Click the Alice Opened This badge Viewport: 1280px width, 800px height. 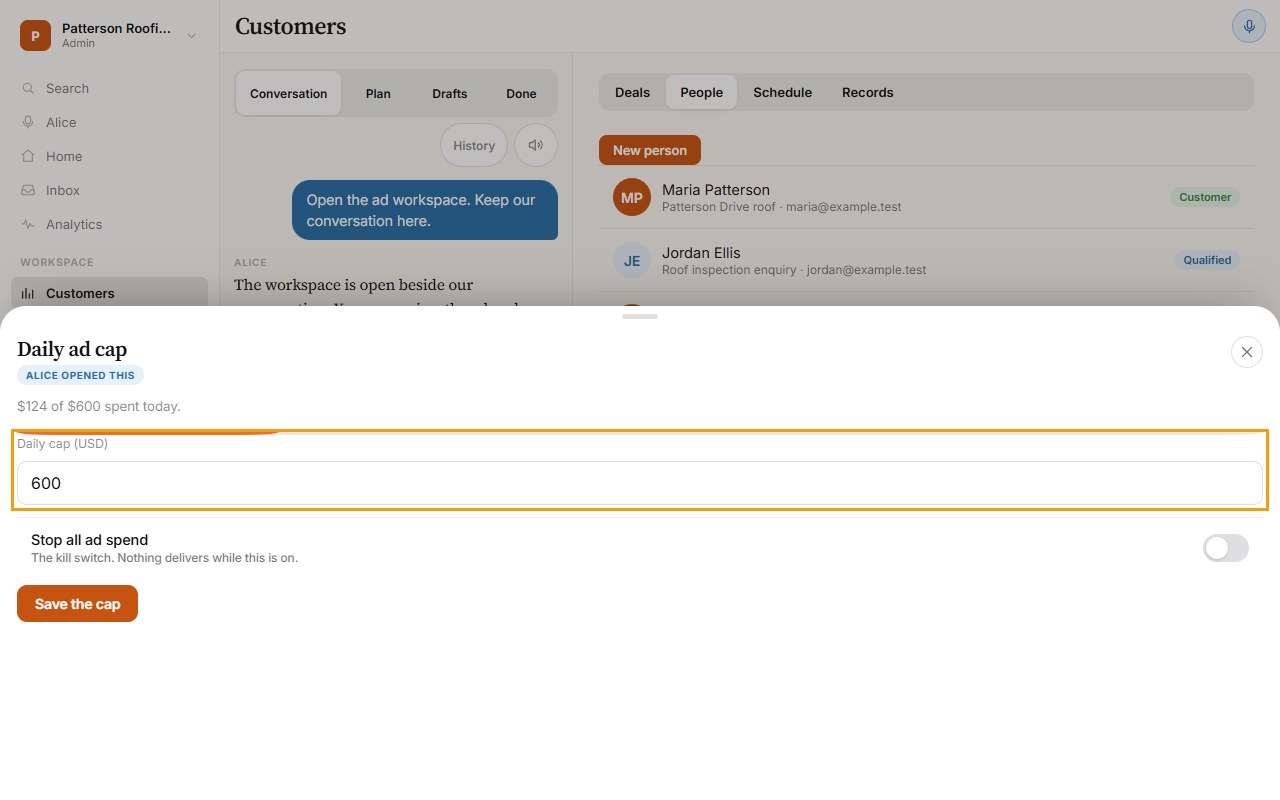(x=81, y=375)
